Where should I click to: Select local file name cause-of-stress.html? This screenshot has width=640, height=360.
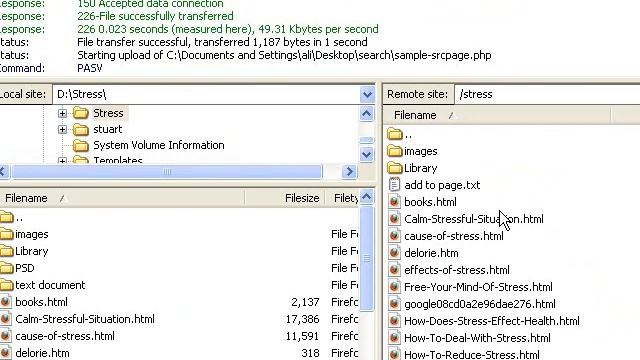point(65,336)
